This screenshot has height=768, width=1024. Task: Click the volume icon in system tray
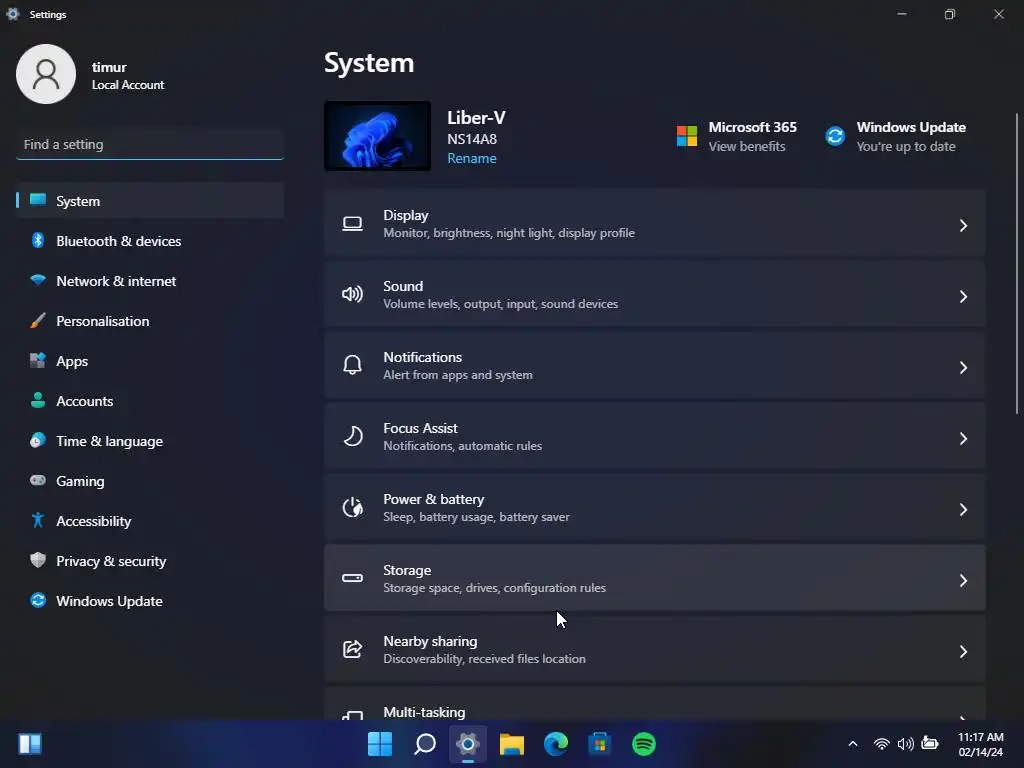(x=905, y=744)
